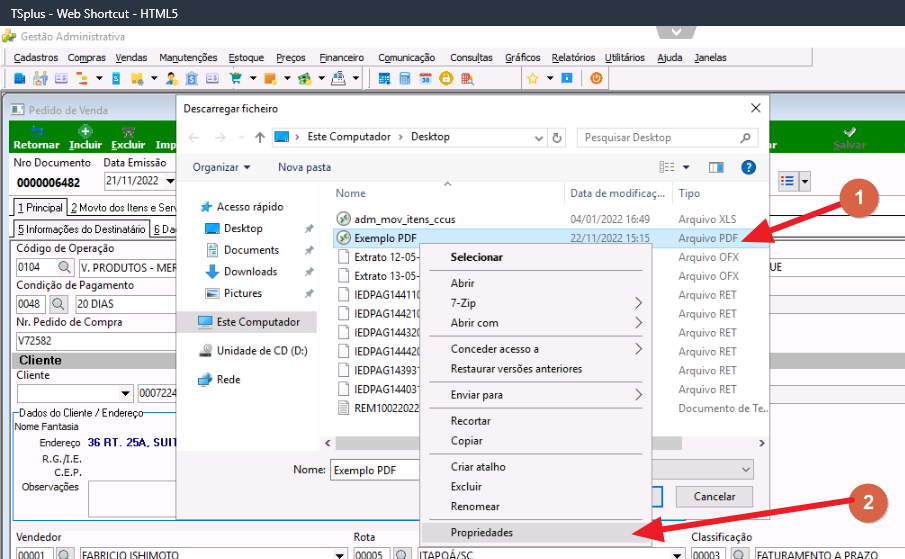Click the blue building icon in the toolbar

(x=20, y=78)
